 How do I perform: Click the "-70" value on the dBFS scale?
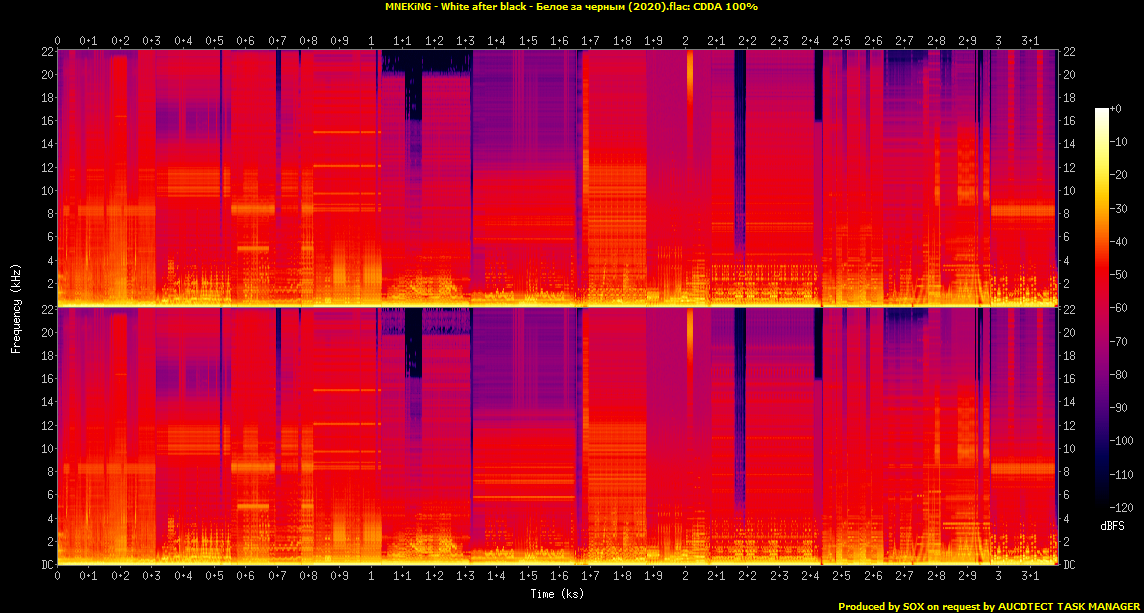1117,341
